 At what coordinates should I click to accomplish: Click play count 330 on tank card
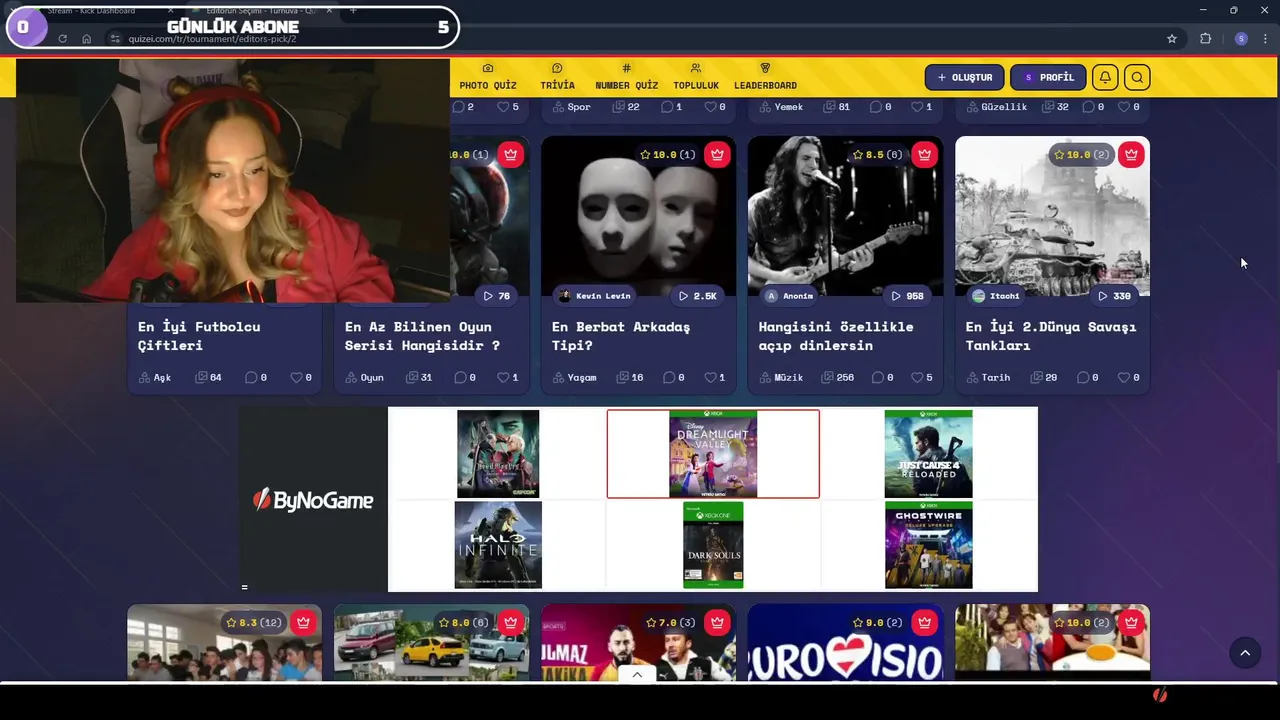[1115, 296]
